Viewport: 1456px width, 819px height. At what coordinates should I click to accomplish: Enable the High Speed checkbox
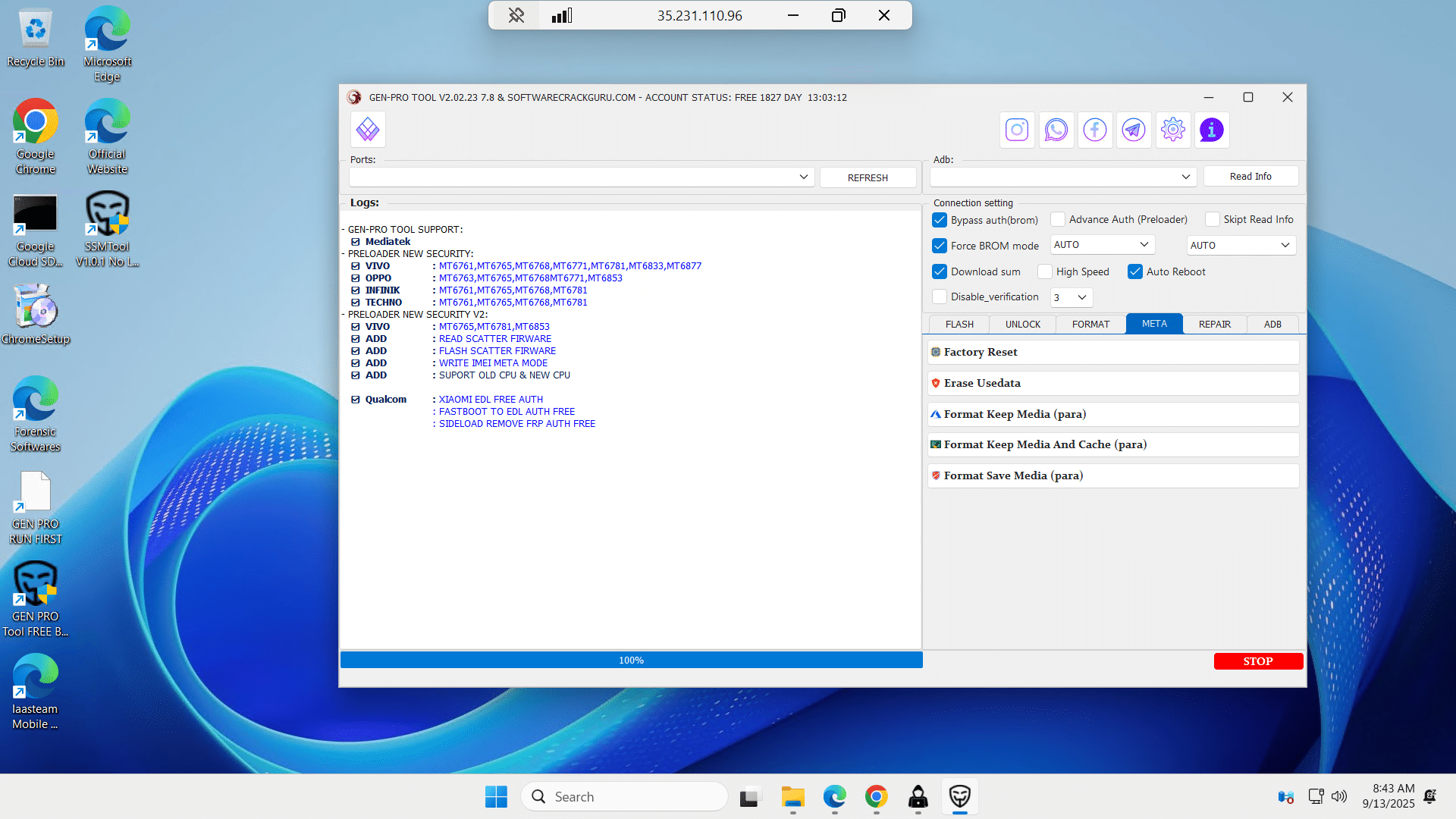point(1045,271)
